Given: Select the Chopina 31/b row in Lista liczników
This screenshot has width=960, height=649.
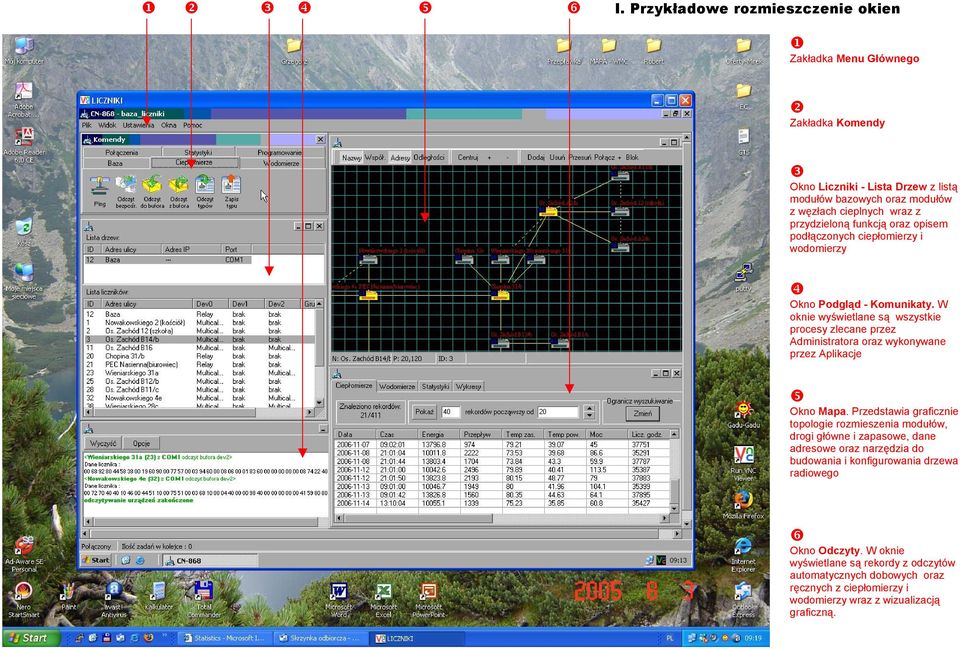Looking at the screenshot, I should click(x=199, y=356).
